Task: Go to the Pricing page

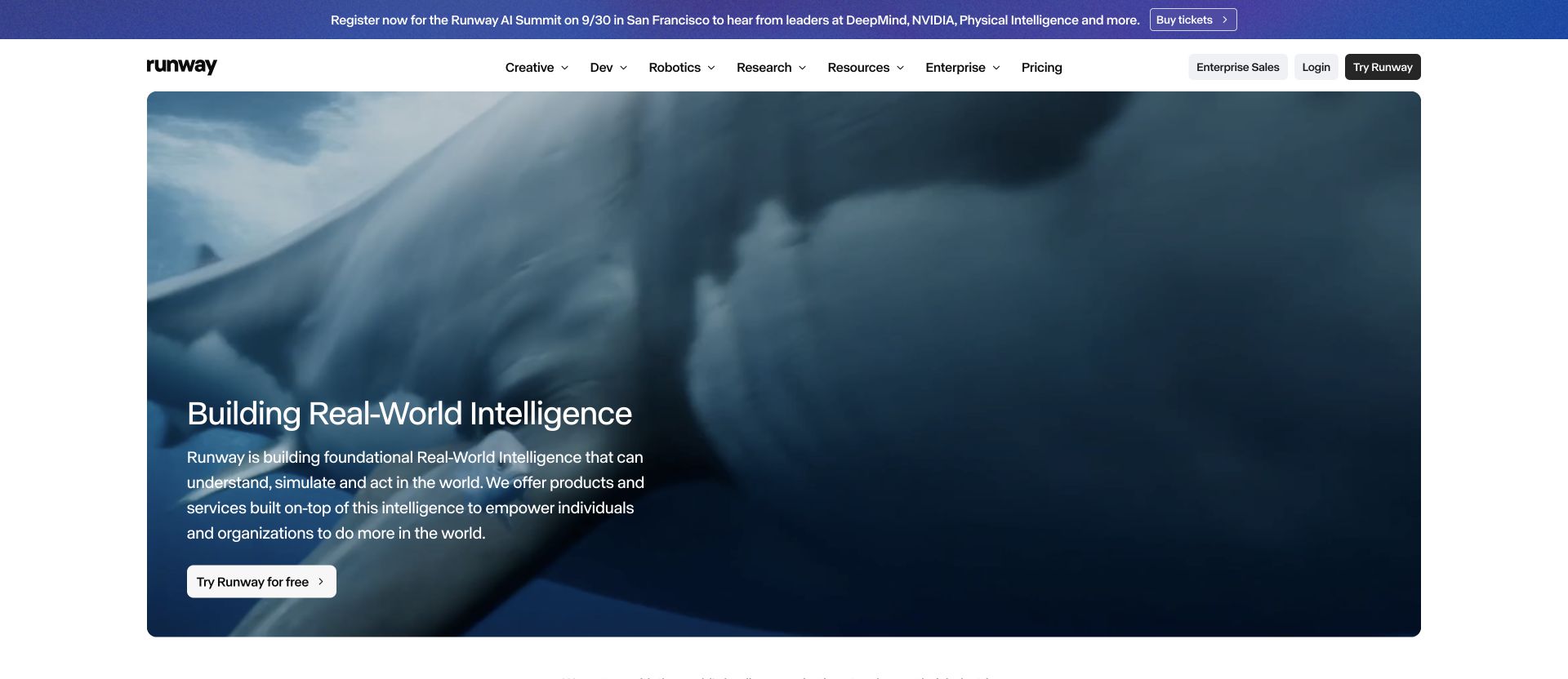Action: pyautogui.click(x=1041, y=67)
